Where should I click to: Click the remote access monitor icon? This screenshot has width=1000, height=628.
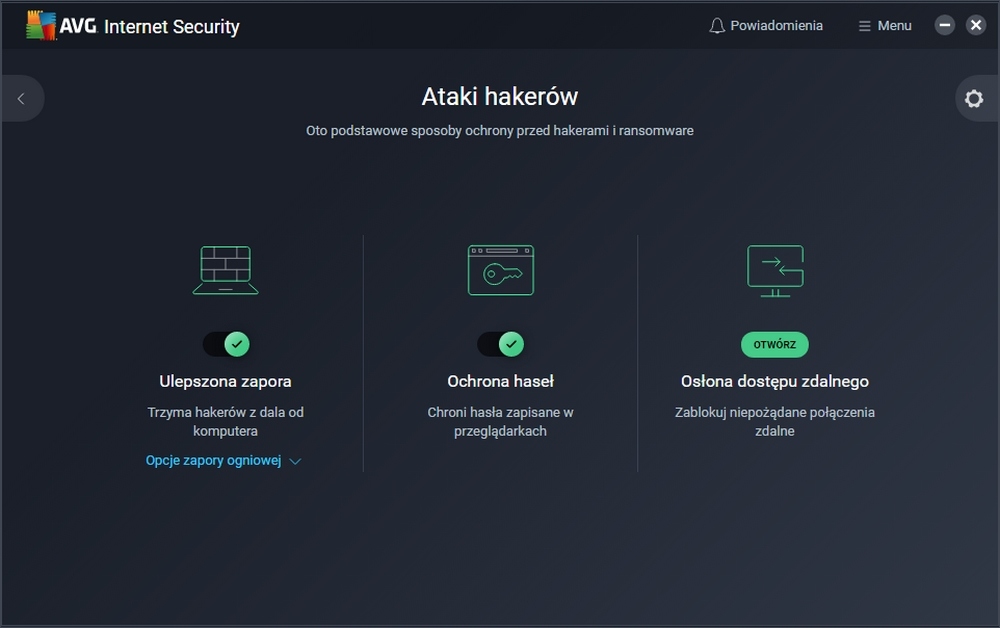point(775,270)
